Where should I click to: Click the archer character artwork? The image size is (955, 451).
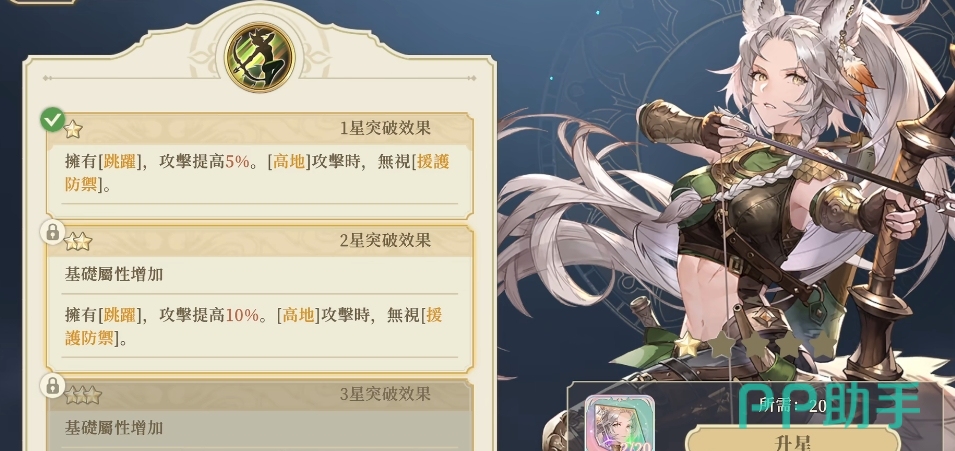coord(761,195)
